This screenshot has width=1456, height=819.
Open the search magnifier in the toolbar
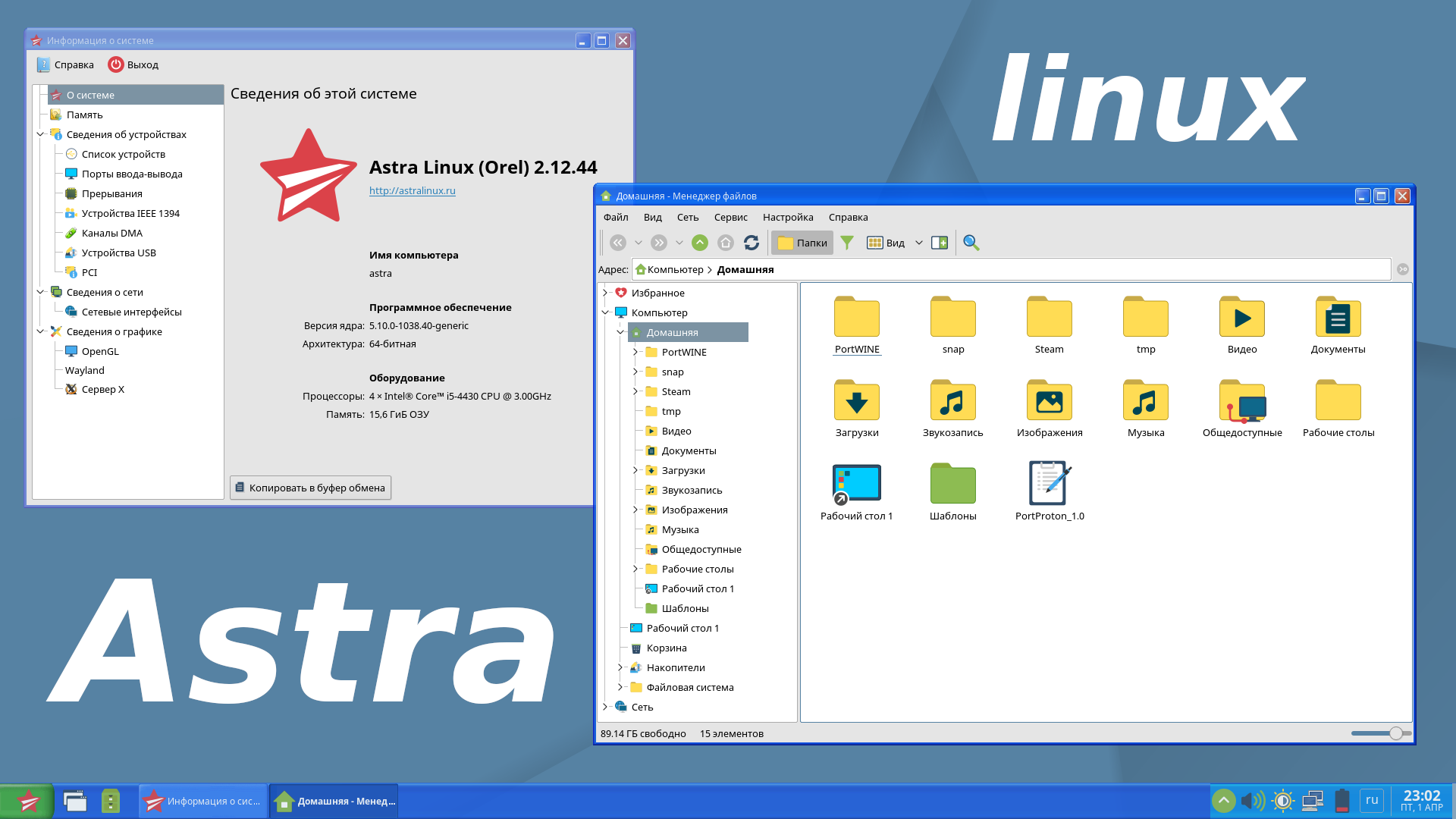(x=971, y=243)
